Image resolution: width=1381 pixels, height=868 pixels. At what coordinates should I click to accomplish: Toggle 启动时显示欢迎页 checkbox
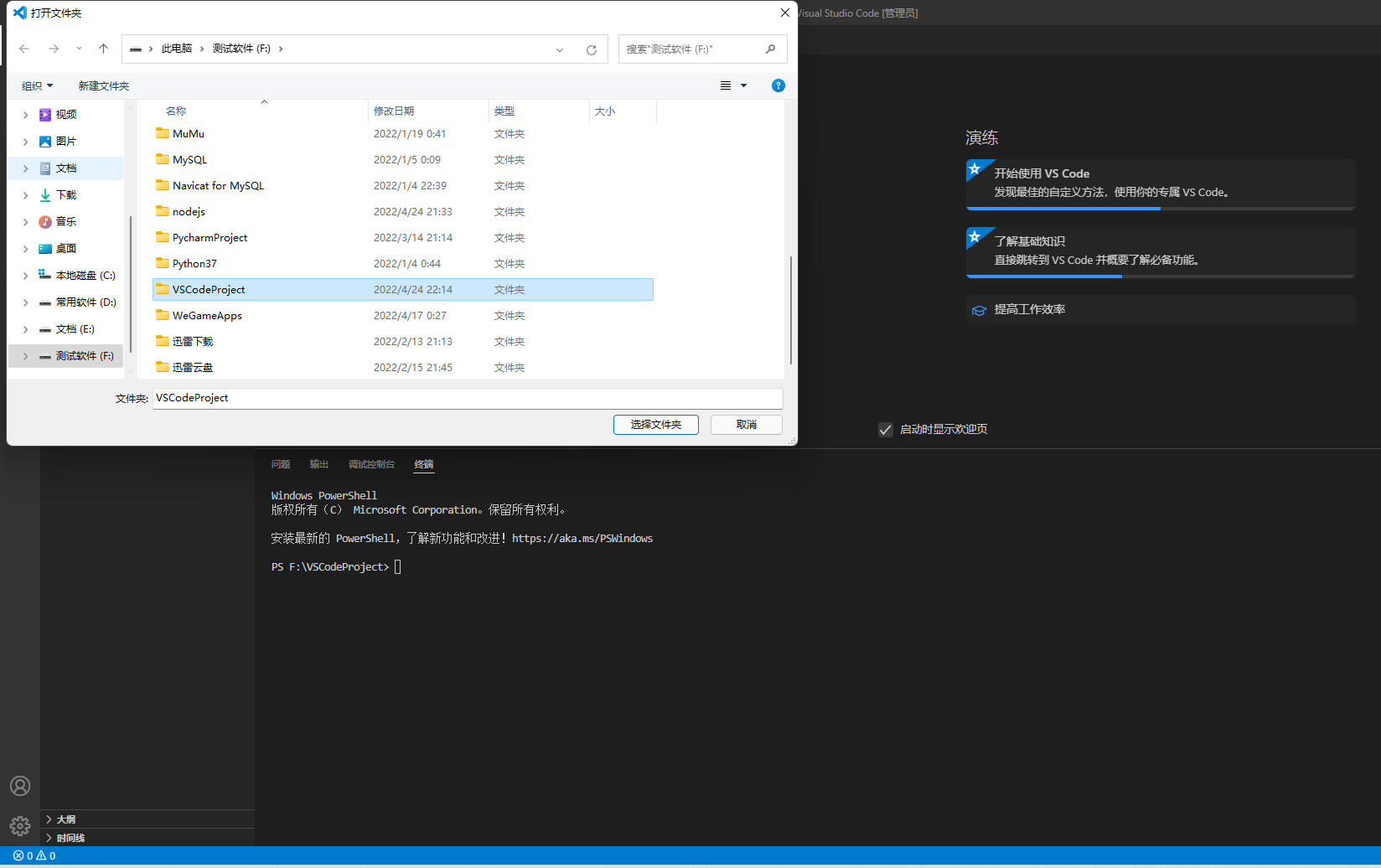coord(886,430)
